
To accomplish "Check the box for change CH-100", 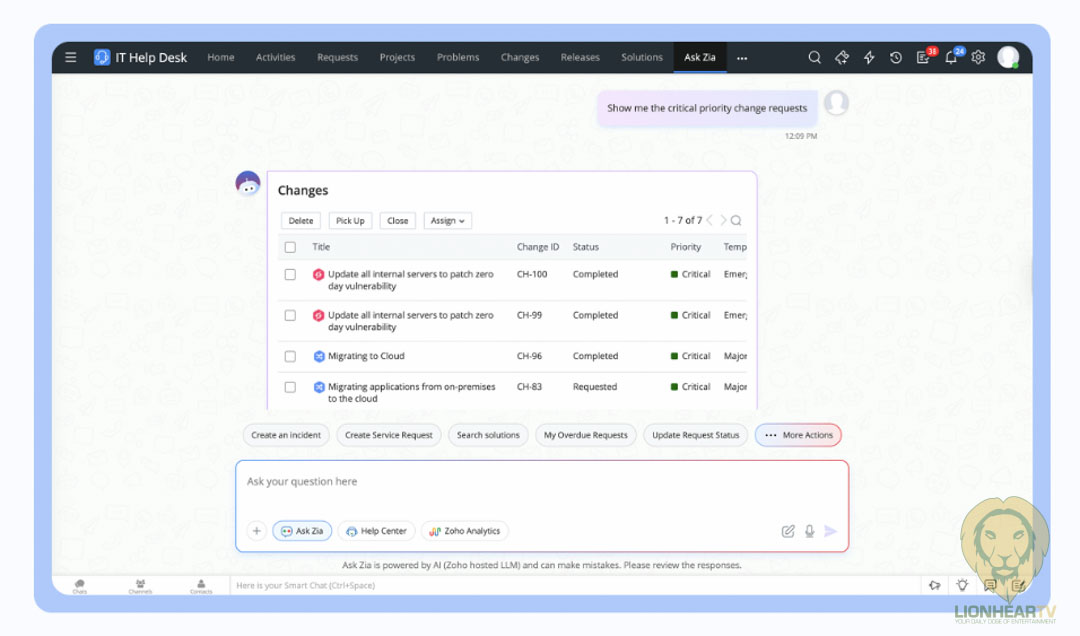I will pos(290,274).
